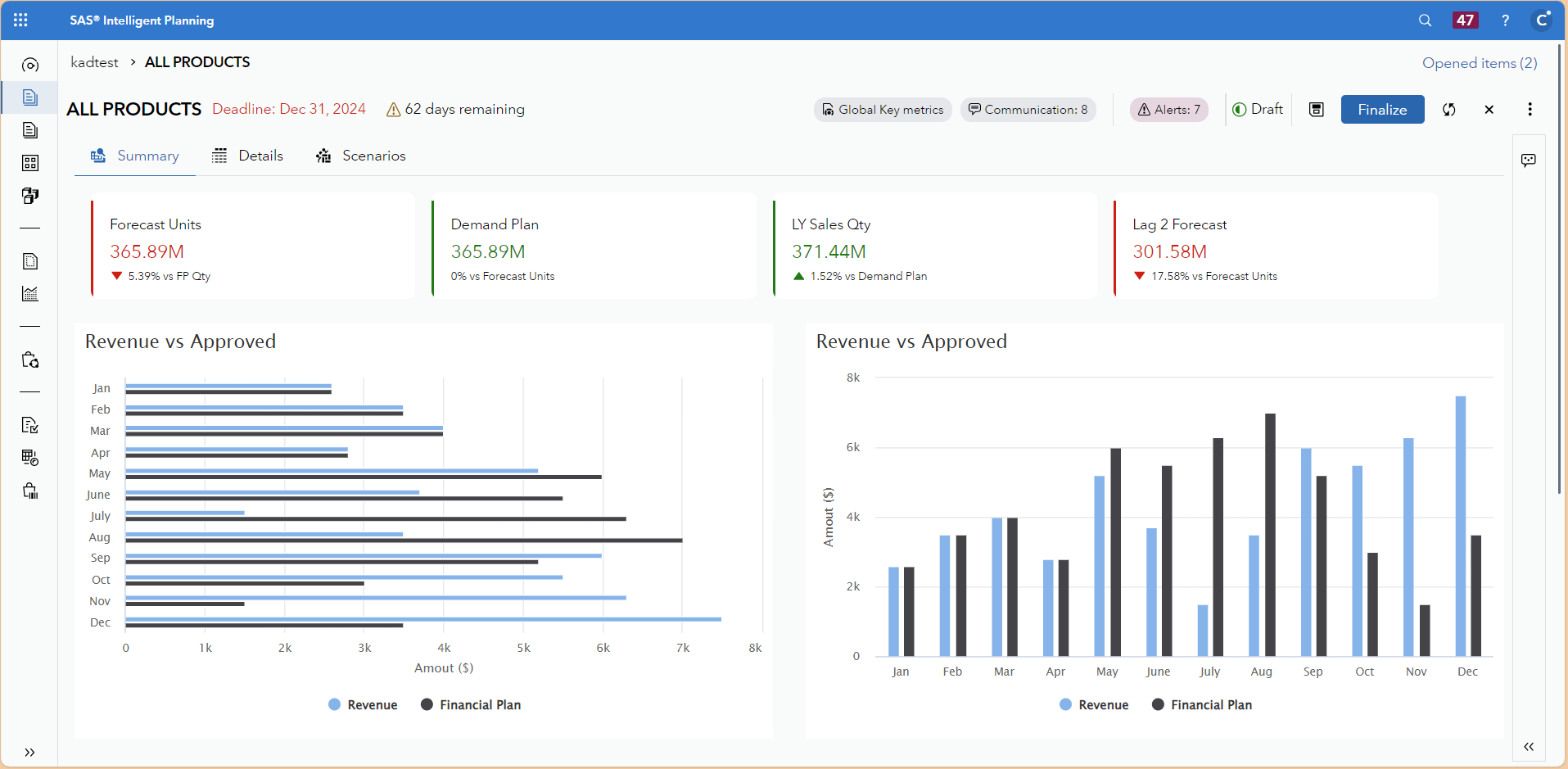Viewport: 1568px width, 769px height.
Task: Open the SAS app launcher grid icon
Action: pyautogui.click(x=20, y=20)
